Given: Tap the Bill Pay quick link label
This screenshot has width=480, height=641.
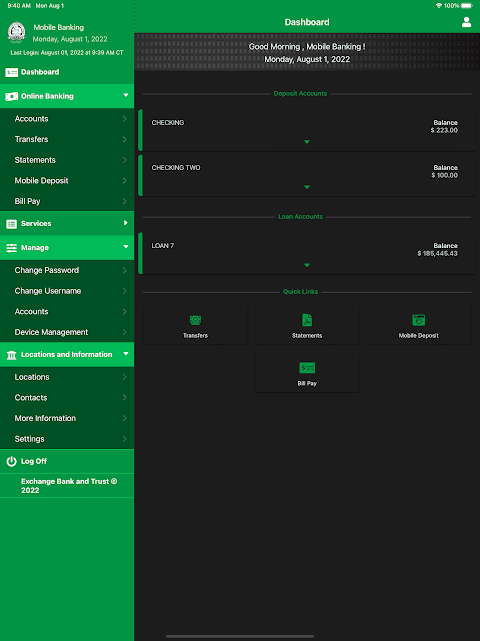Looking at the screenshot, I should (x=307, y=383).
